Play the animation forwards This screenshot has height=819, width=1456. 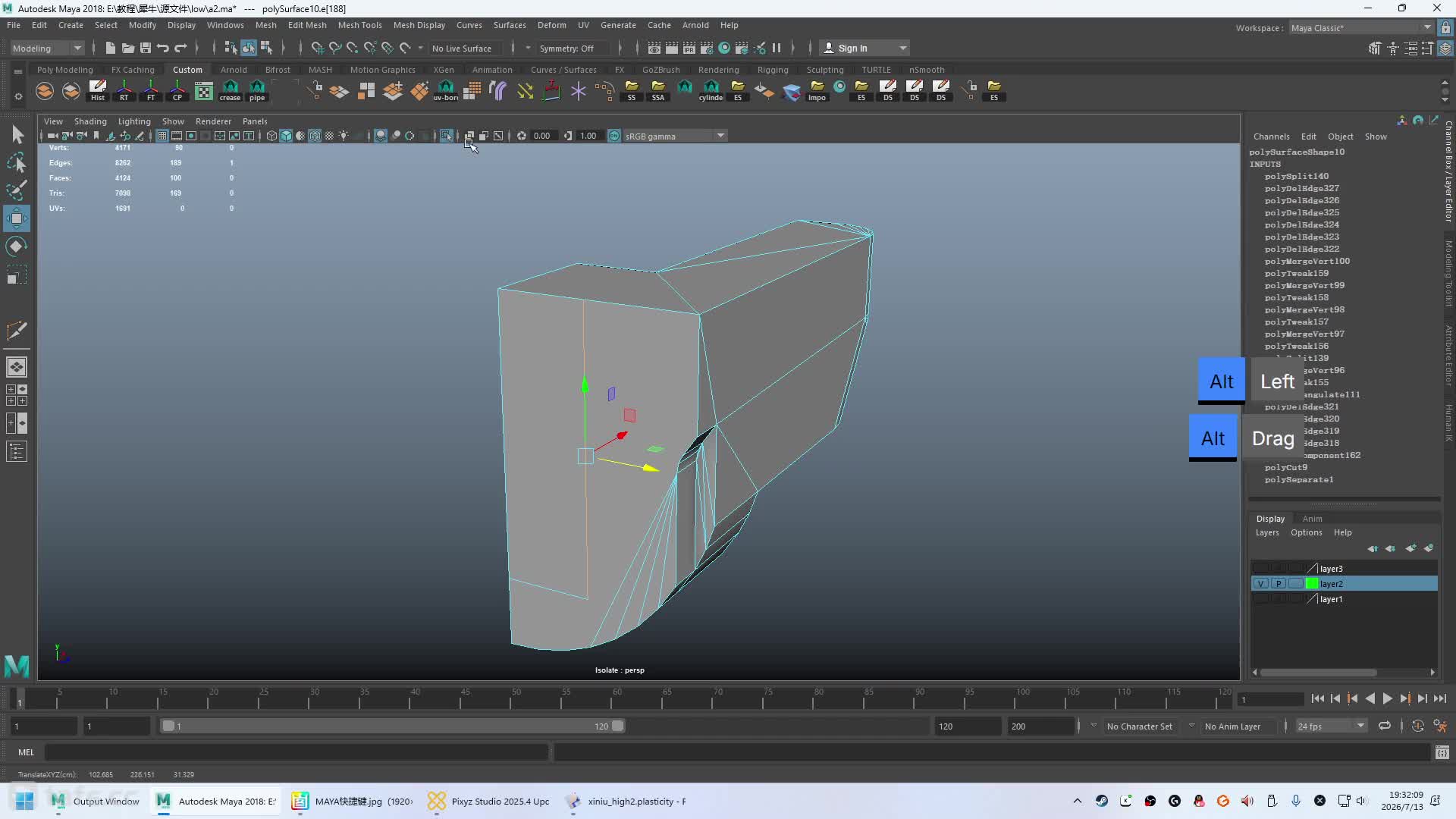[1388, 699]
